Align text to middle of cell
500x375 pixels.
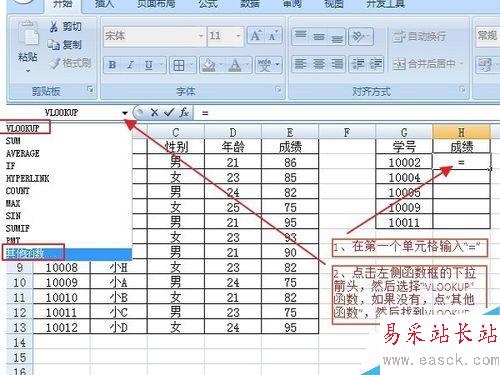coord(319,36)
